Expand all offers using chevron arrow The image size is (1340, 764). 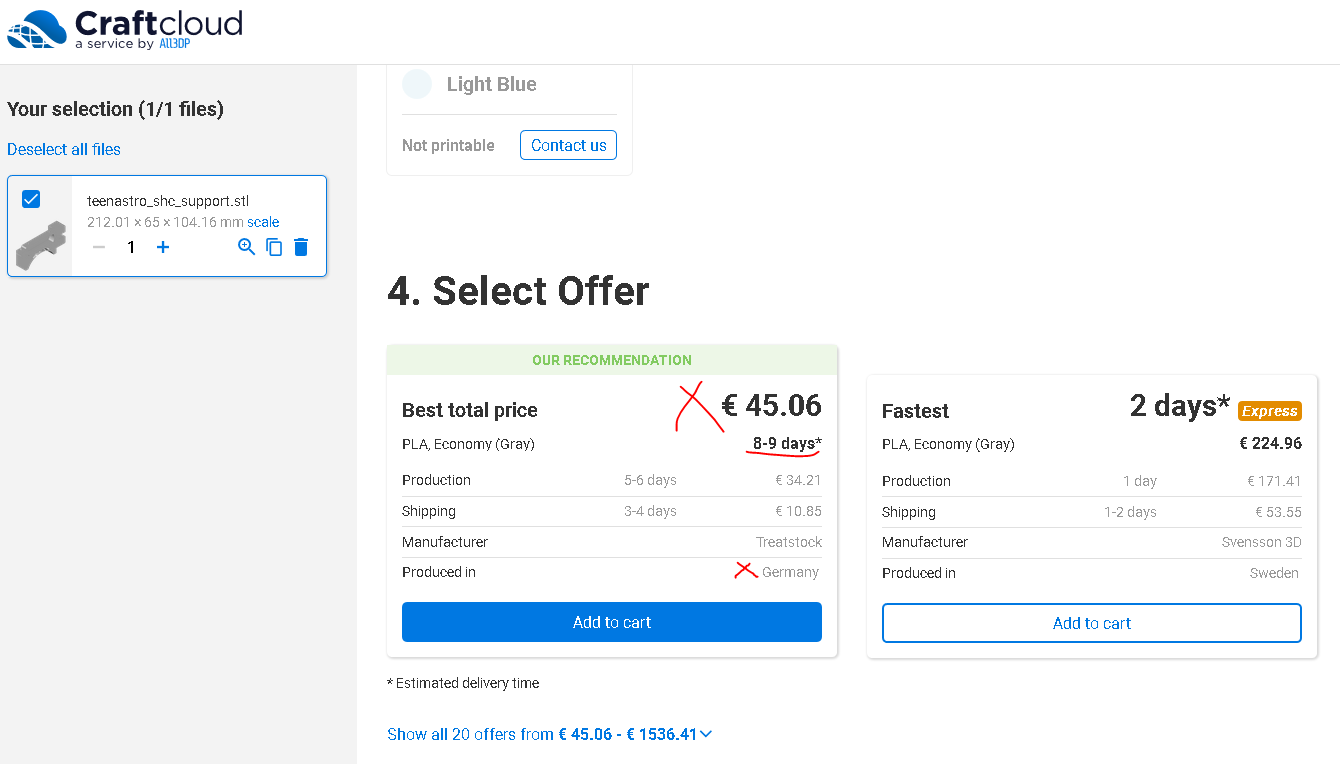click(706, 734)
